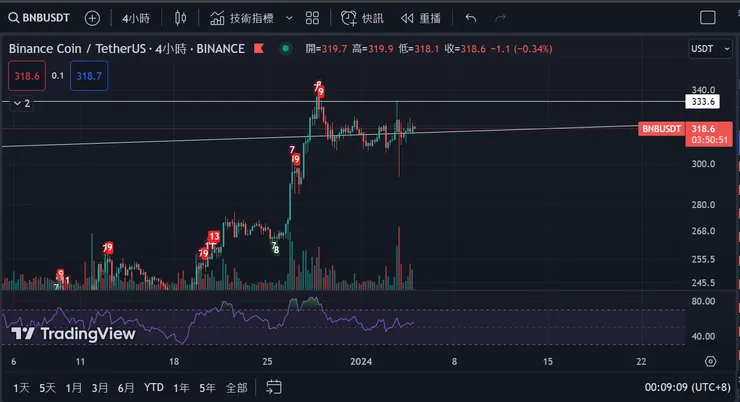Click the 開=319.7 open value
The width and height of the screenshot is (740, 402).
point(326,49)
